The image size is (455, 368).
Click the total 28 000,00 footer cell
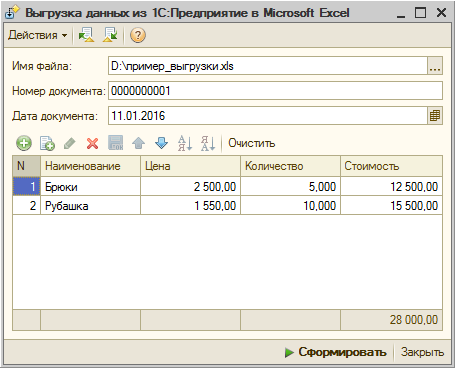(392, 320)
